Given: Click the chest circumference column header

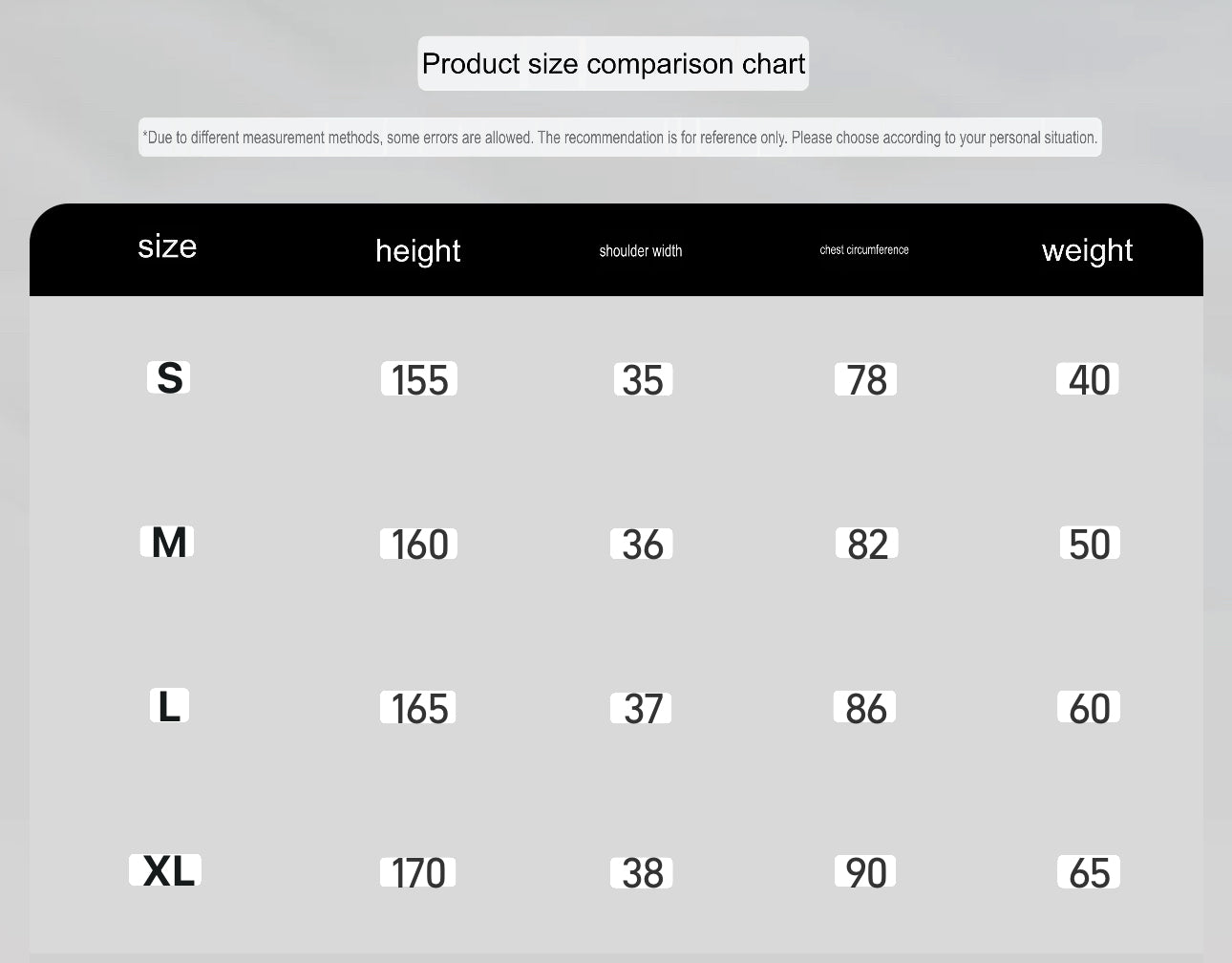Looking at the screenshot, I should (863, 249).
